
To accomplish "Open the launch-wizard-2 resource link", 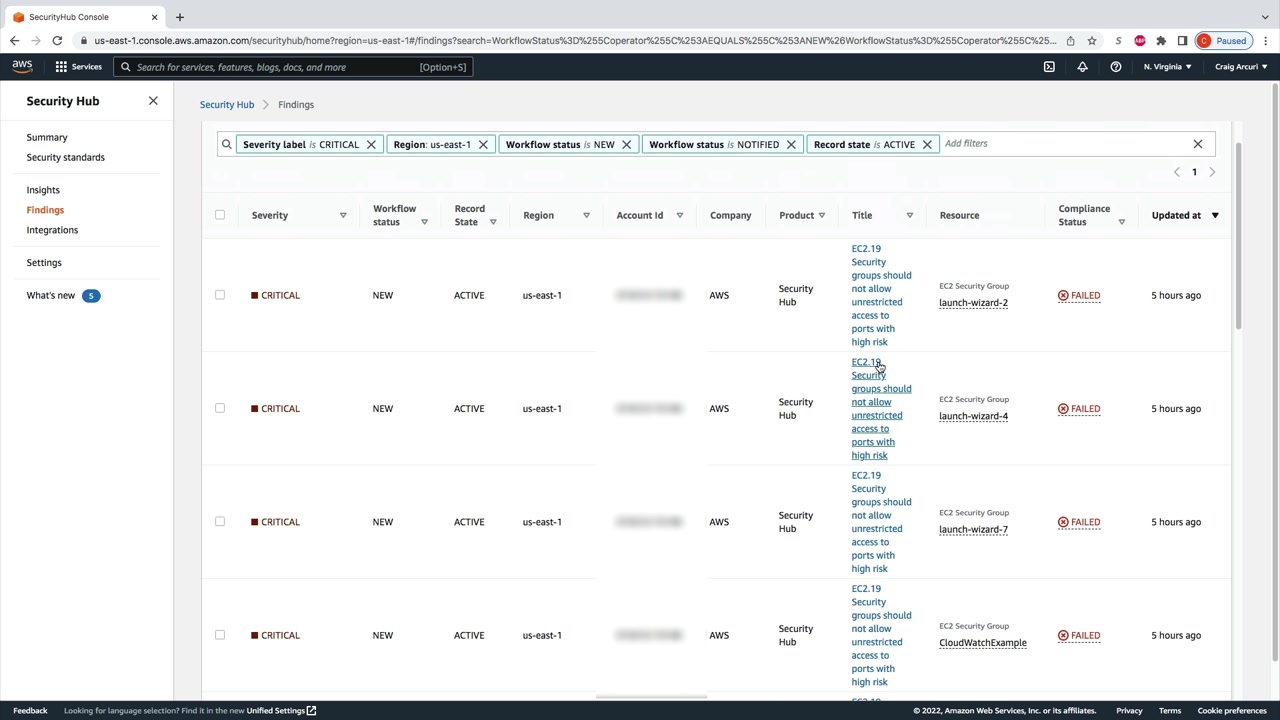I will click(973, 303).
